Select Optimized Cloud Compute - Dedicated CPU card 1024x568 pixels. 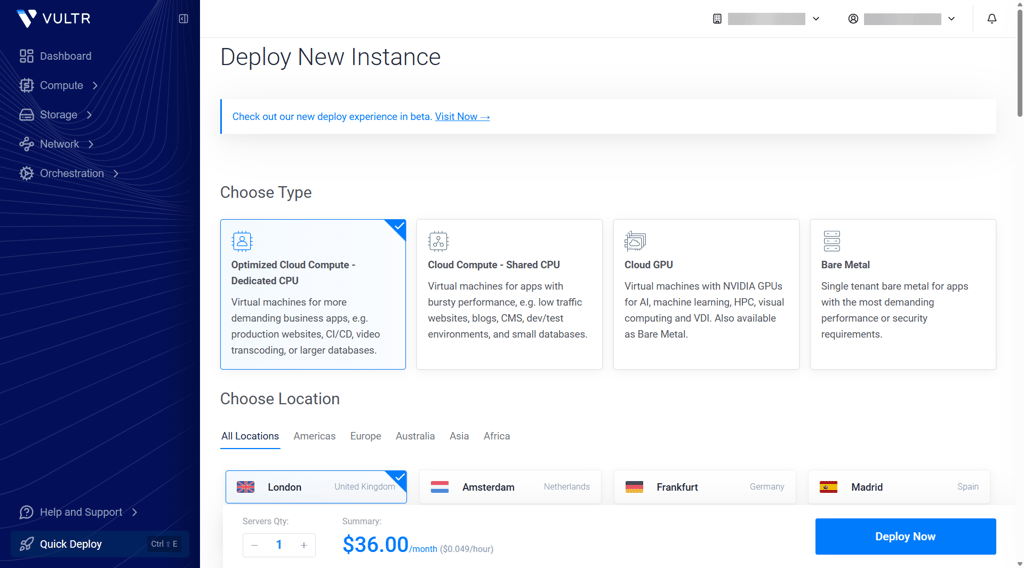(313, 294)
